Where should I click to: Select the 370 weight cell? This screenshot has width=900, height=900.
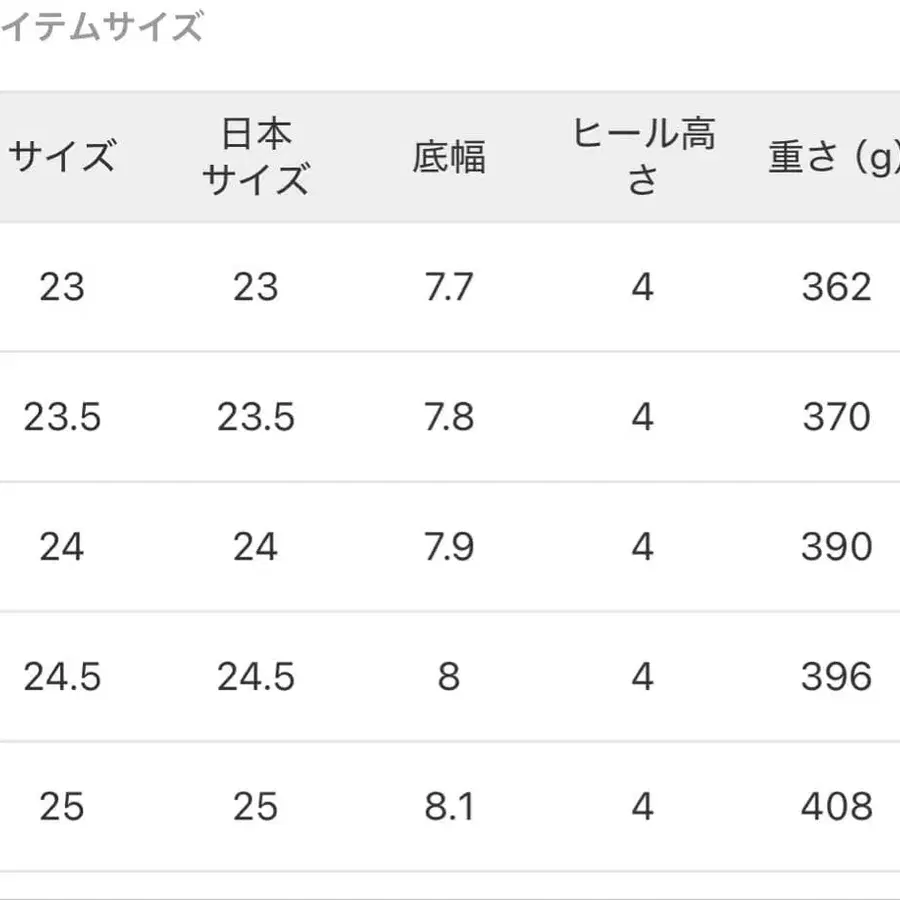[837, 417]
